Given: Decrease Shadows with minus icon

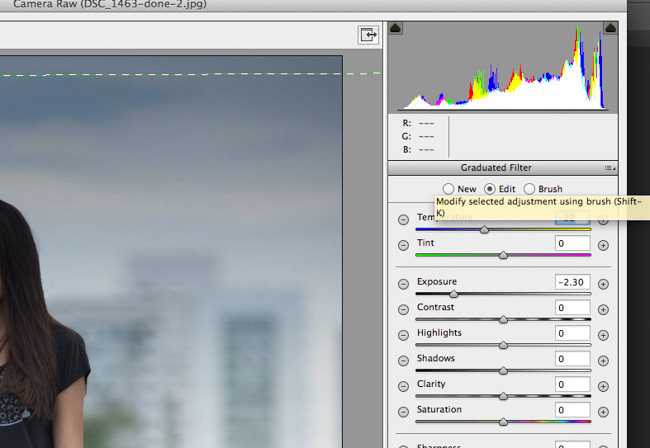Looking at the screenshot, I should click(403, 361).
